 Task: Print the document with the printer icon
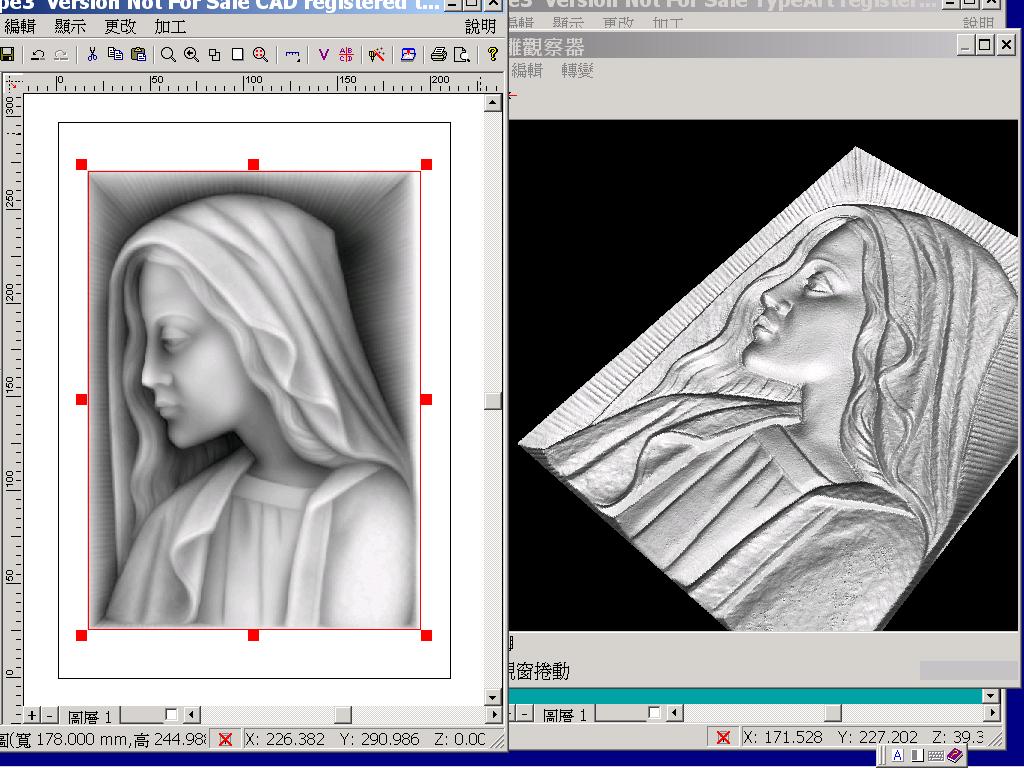(x=439, y=54)
